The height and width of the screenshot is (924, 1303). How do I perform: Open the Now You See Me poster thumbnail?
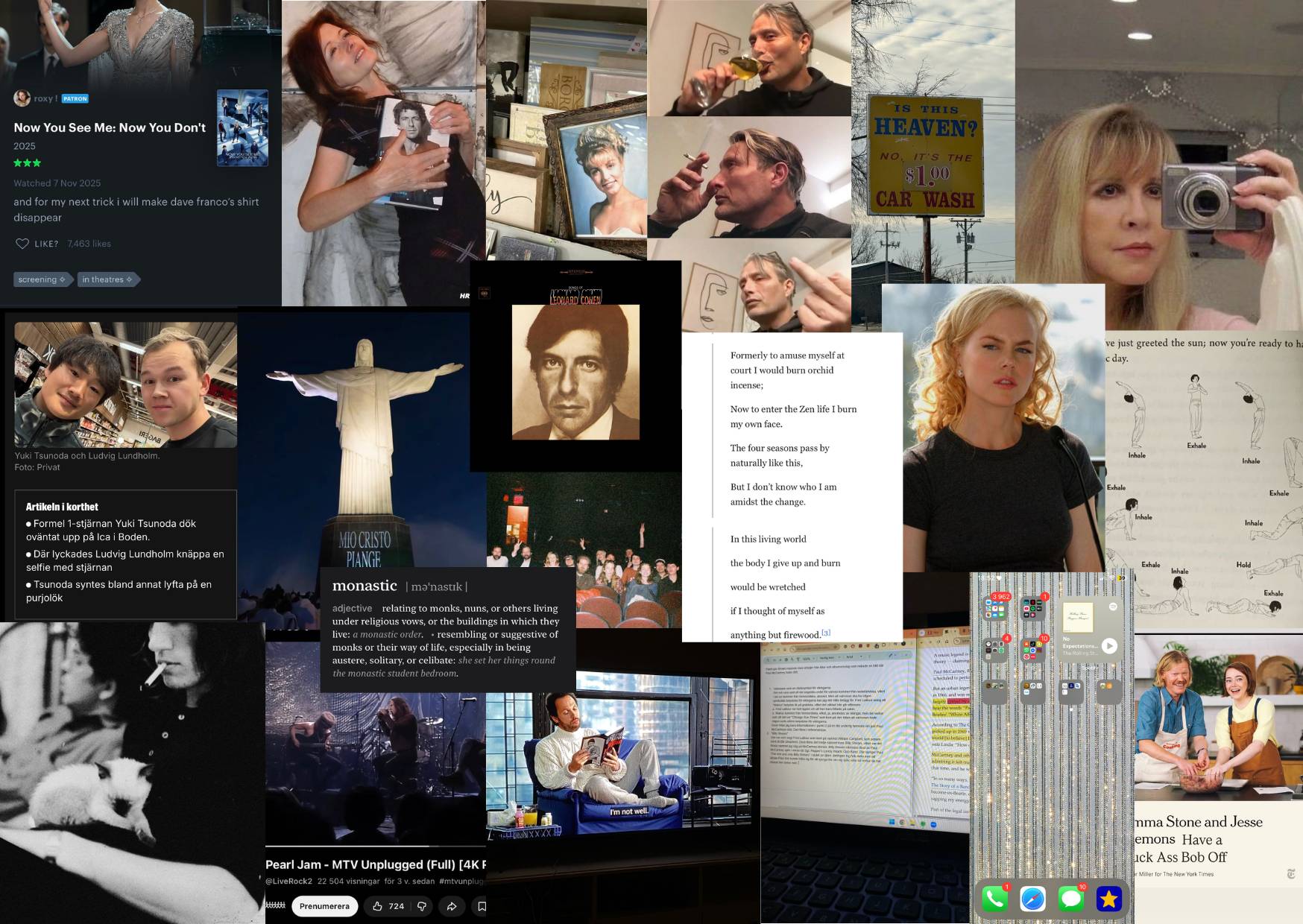pyautogui.click(x=242, y=127)
